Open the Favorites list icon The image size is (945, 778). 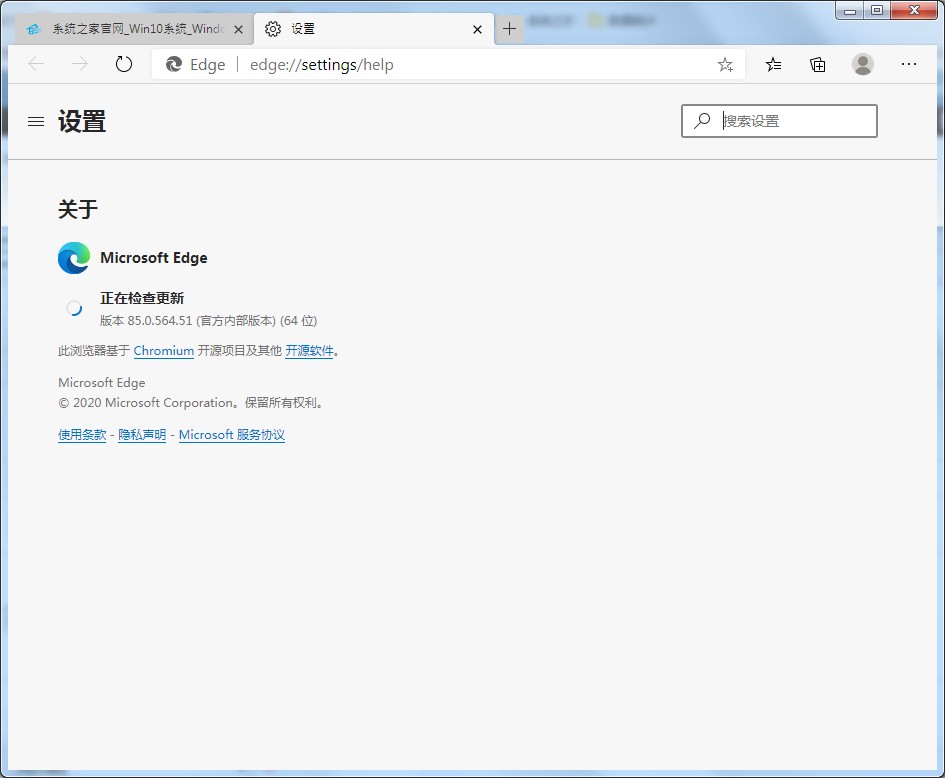773,64
